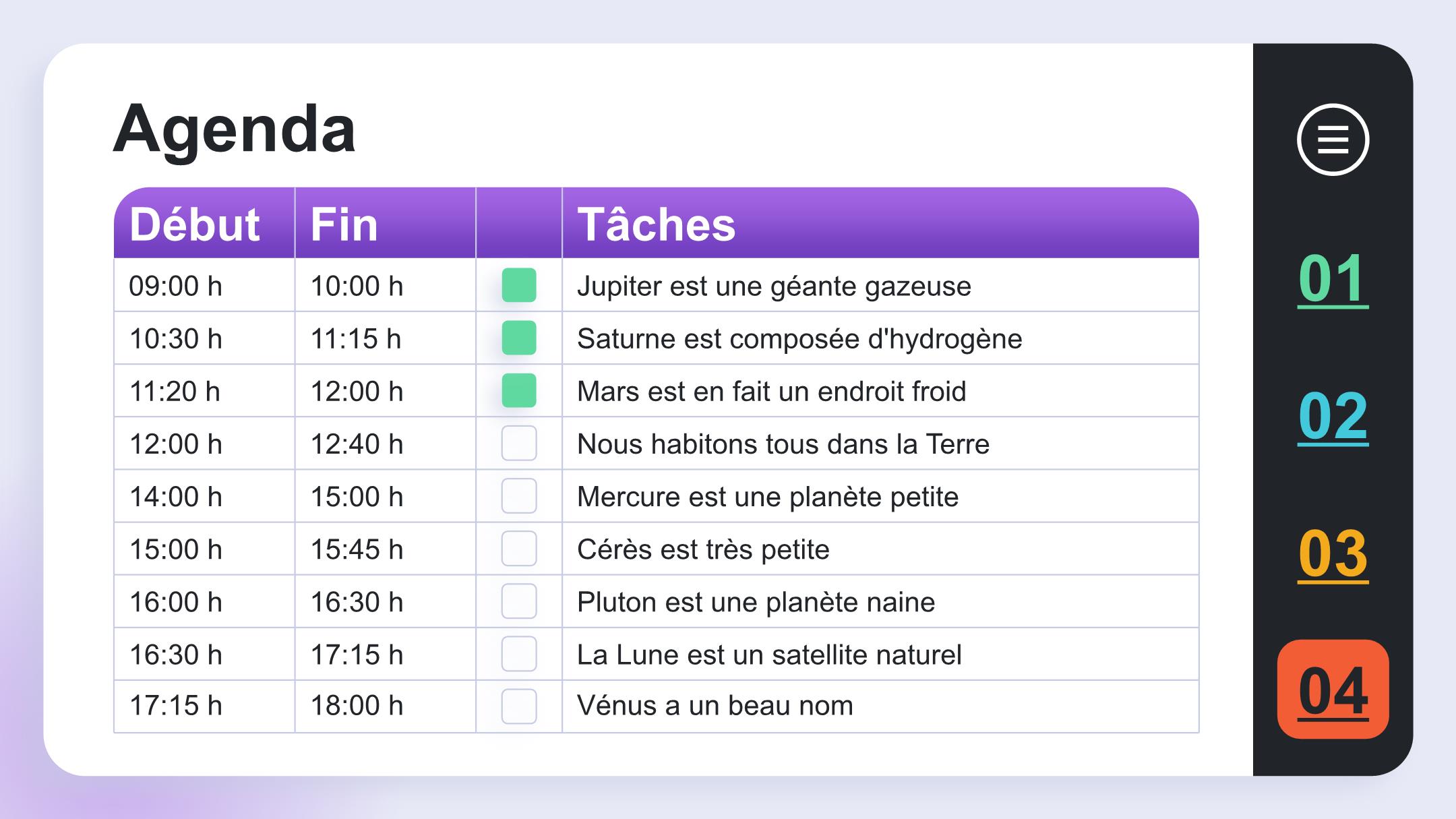Check the Nous habitons tous task box
Viewport: 1456px width, 819px height.
[x=519, y=443]
